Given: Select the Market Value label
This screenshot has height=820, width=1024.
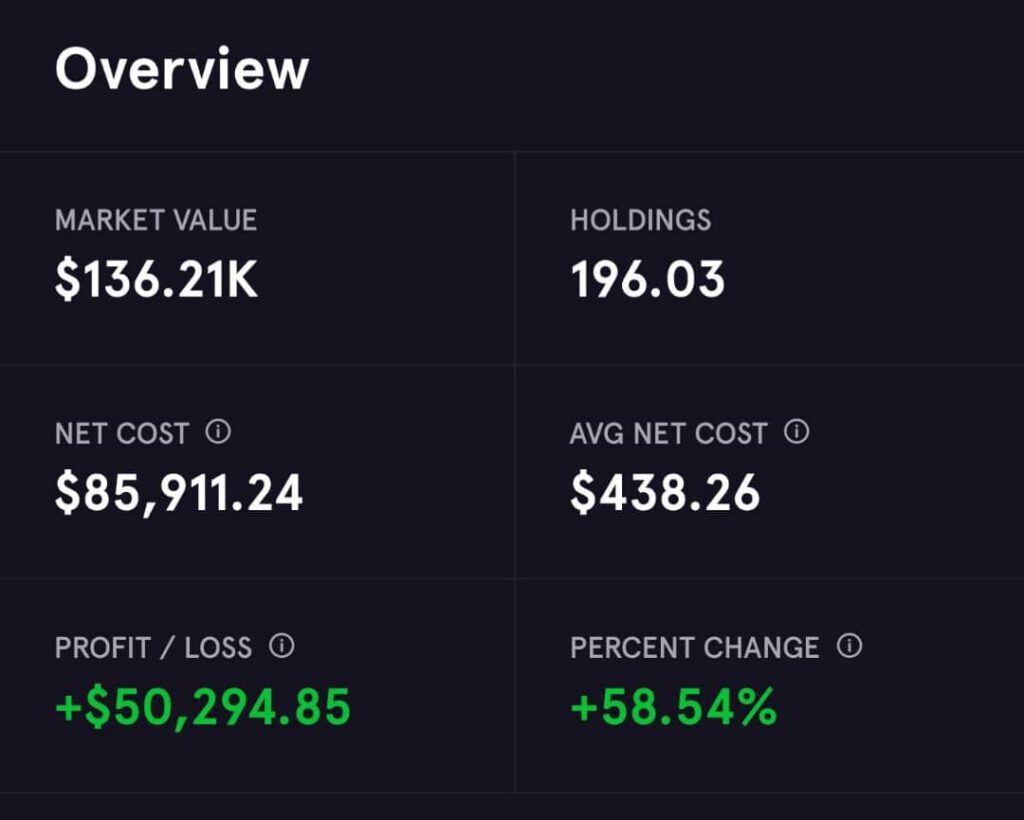Looking at the screenshot, I should (156, 220).
